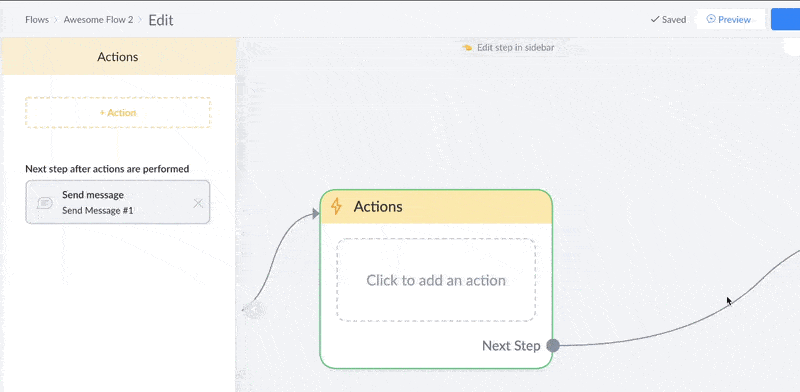Viewport: 800px width, 392px height.
Task: Click the Next Step label in node
Action: [x=511, y=346]
